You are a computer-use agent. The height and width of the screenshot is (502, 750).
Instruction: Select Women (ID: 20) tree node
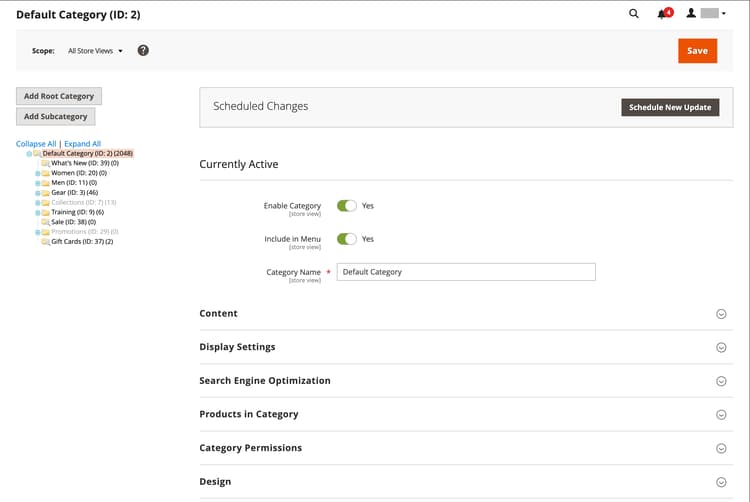click(x=79, y=173)
